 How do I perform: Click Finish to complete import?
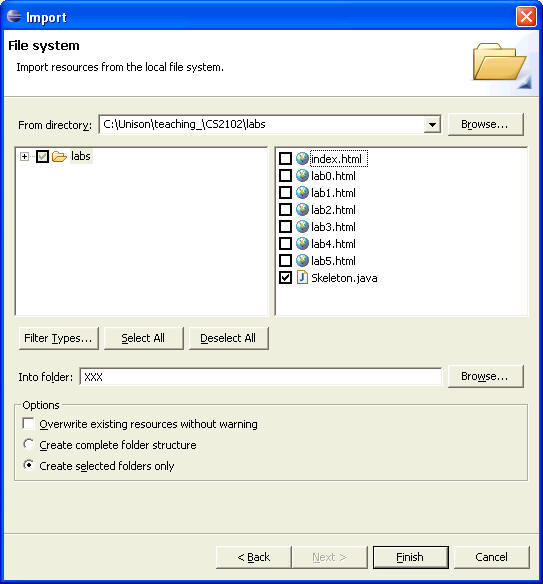point(410,557)
